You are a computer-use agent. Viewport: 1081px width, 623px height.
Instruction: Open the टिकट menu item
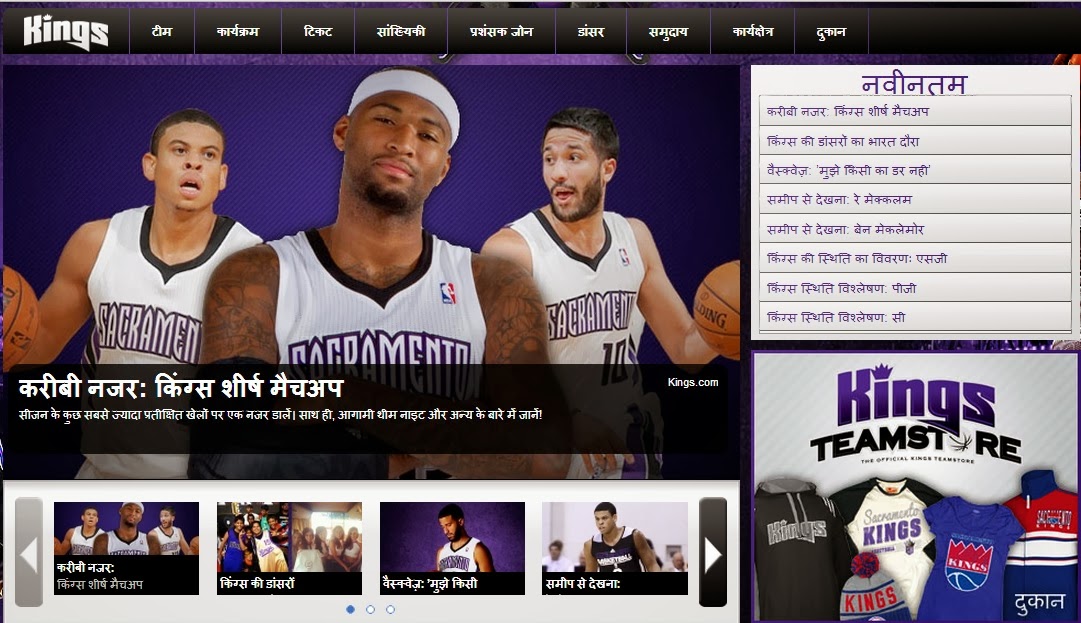coord(318,32)
